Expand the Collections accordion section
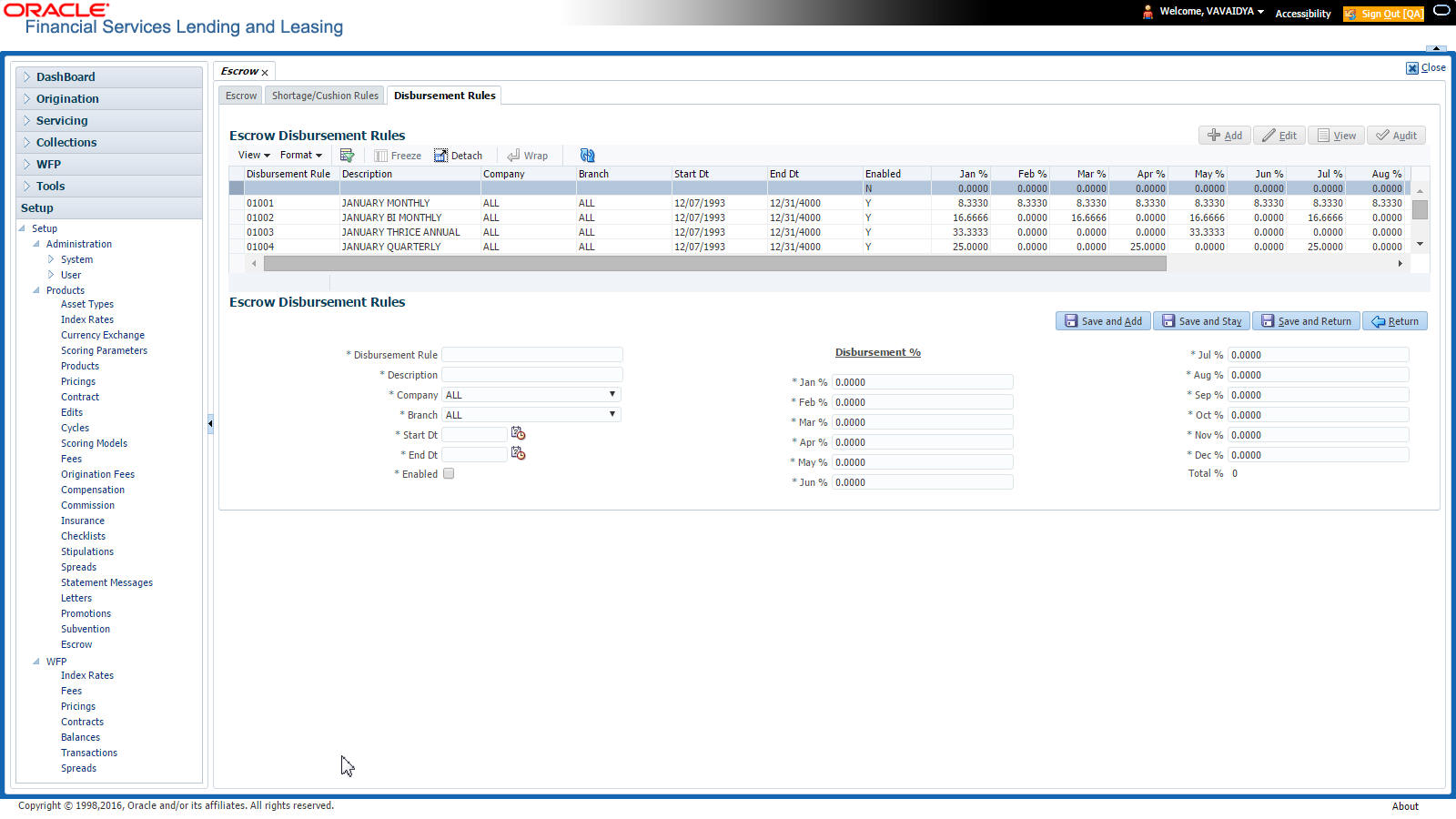1456x819 pixels. tap(109, 143)
